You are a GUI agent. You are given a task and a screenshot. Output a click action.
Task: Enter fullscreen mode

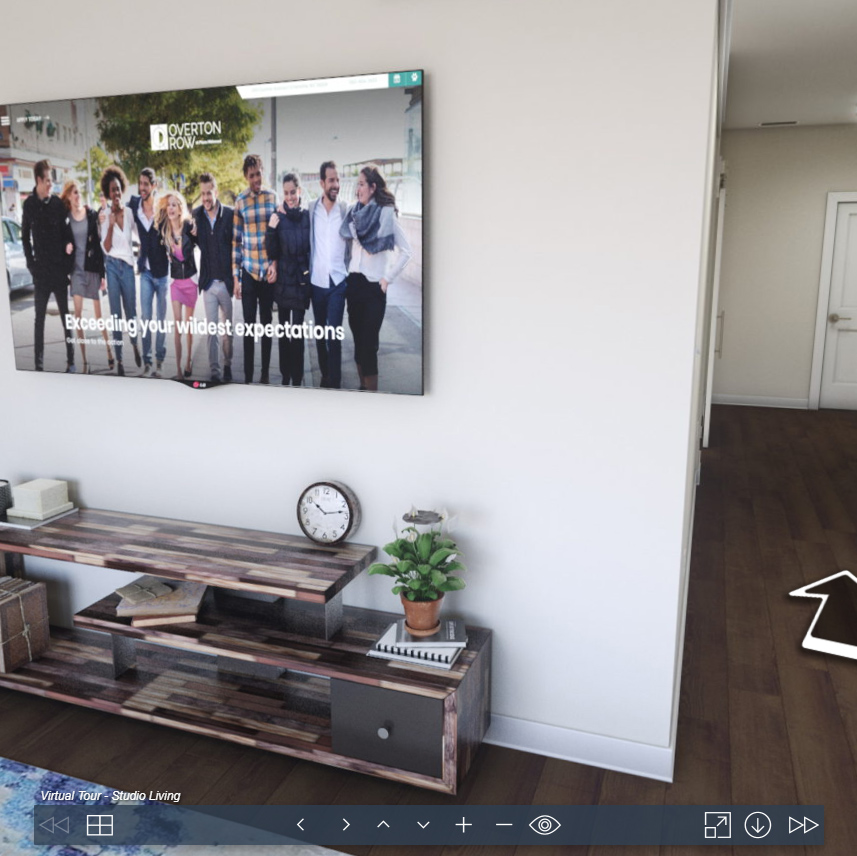(x=718, y=825)
